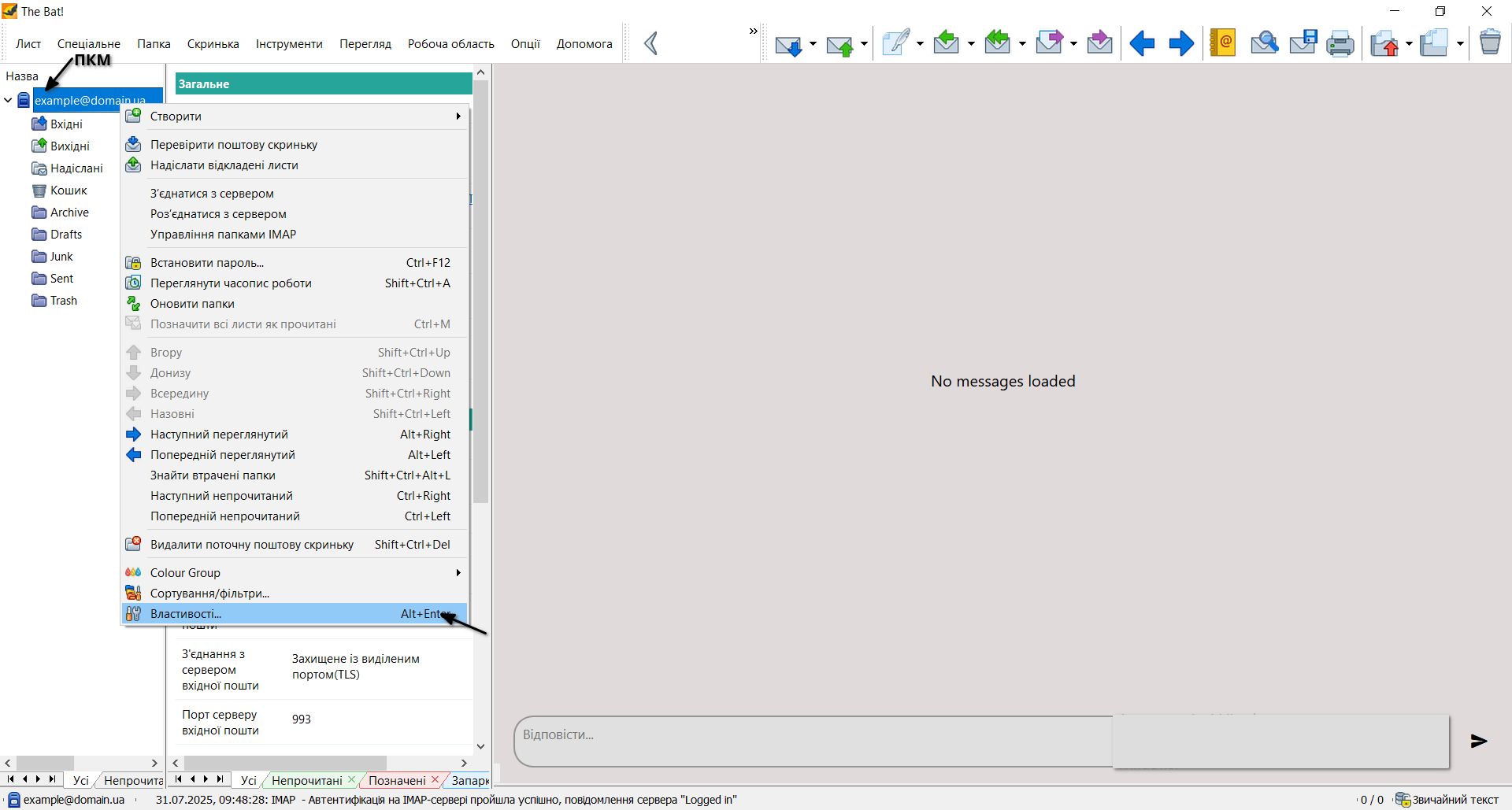Send reply with arrow icon
Screen dimensions: 1512x810
(1479, 741)
